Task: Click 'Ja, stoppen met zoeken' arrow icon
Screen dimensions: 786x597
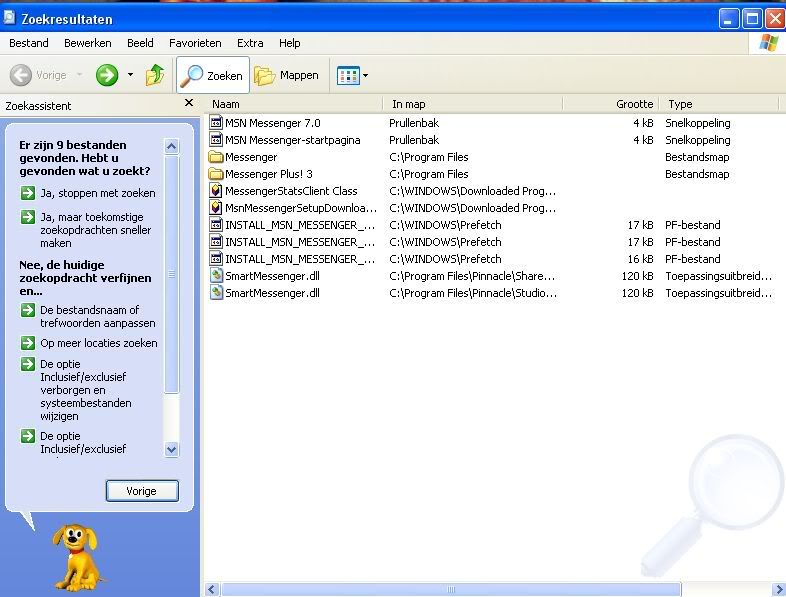Action: [28, 193]
